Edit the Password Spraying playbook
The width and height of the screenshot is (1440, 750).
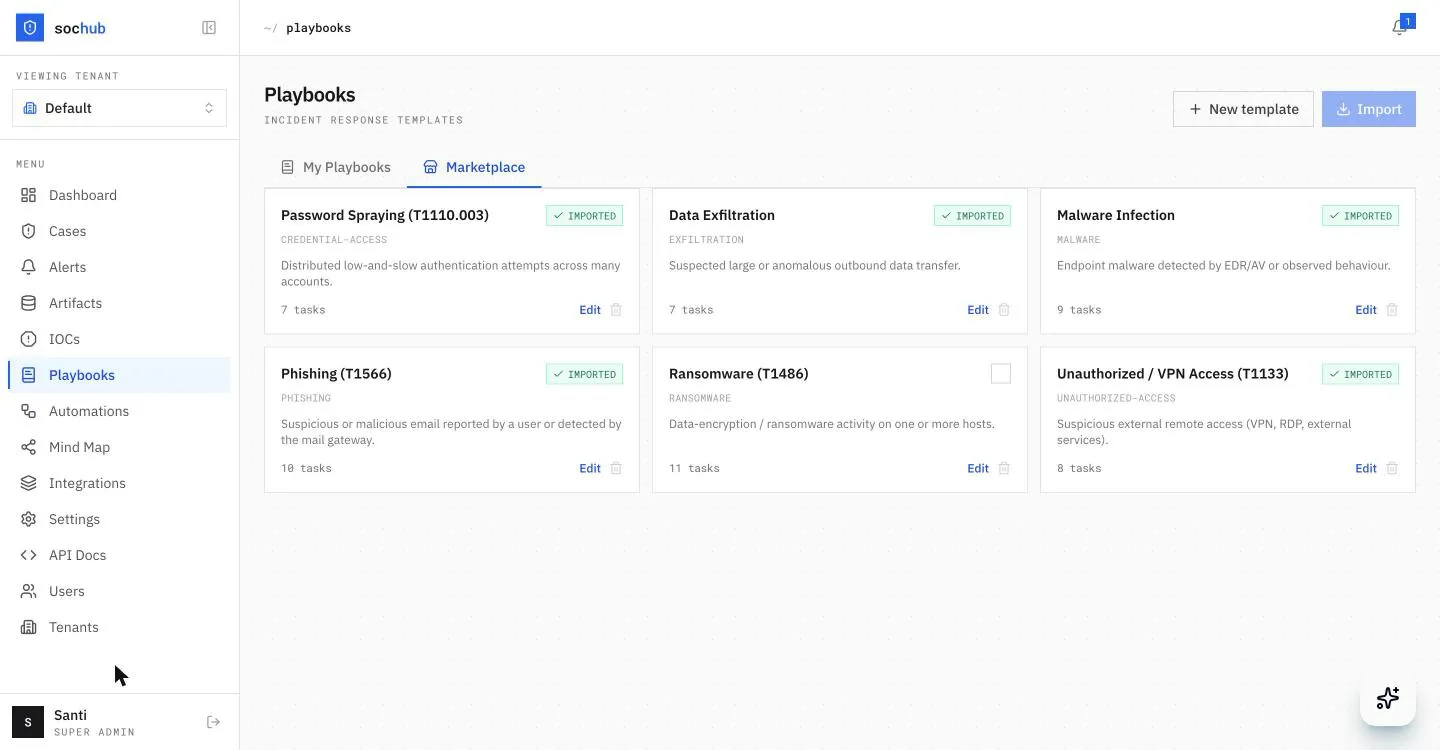(x=590, y=310)
